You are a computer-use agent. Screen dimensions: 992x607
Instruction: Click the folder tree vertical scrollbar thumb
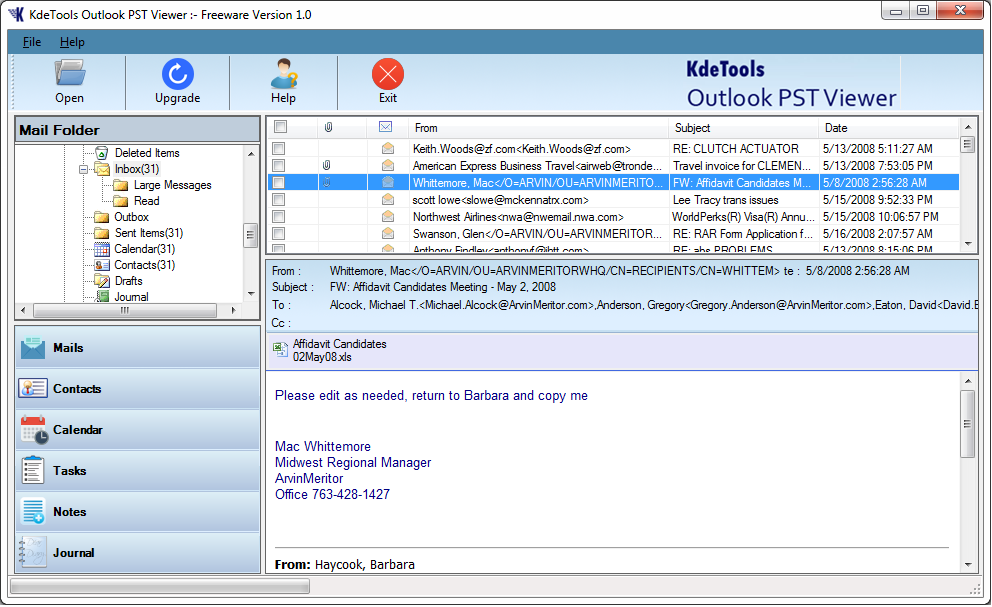point(251,235)
